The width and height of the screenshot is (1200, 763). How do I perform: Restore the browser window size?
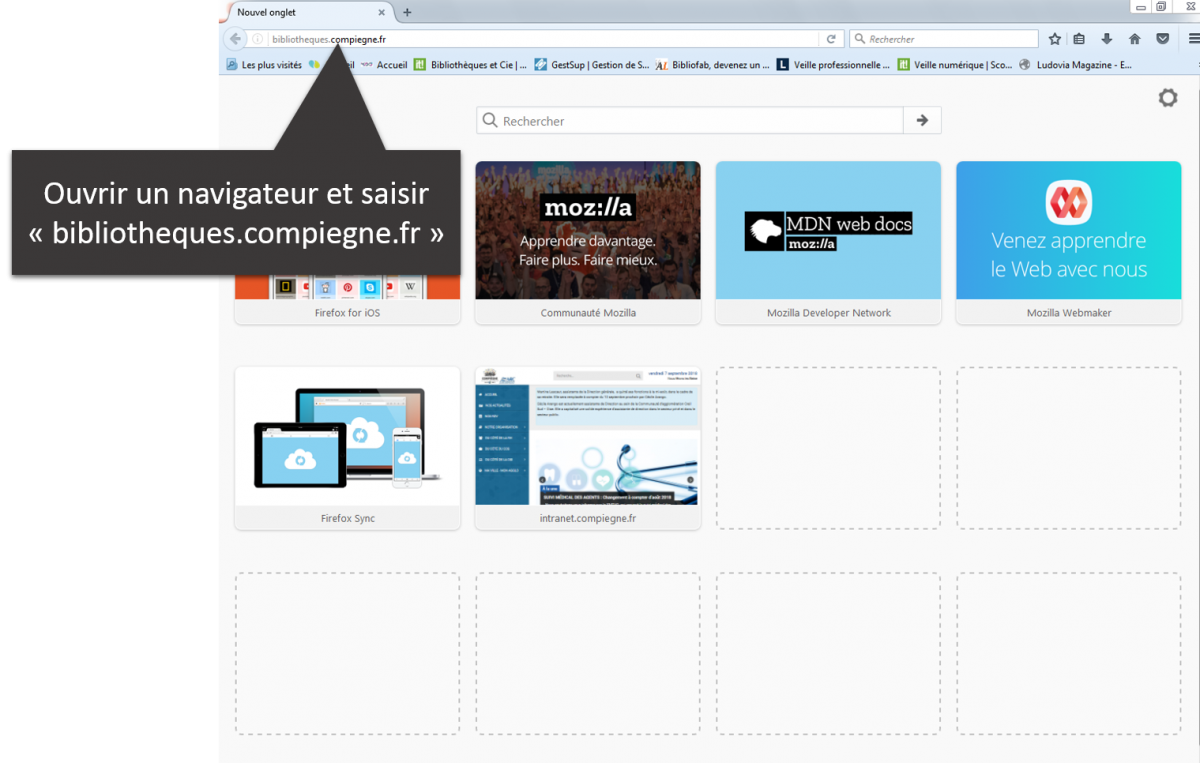coord(1161,7)
